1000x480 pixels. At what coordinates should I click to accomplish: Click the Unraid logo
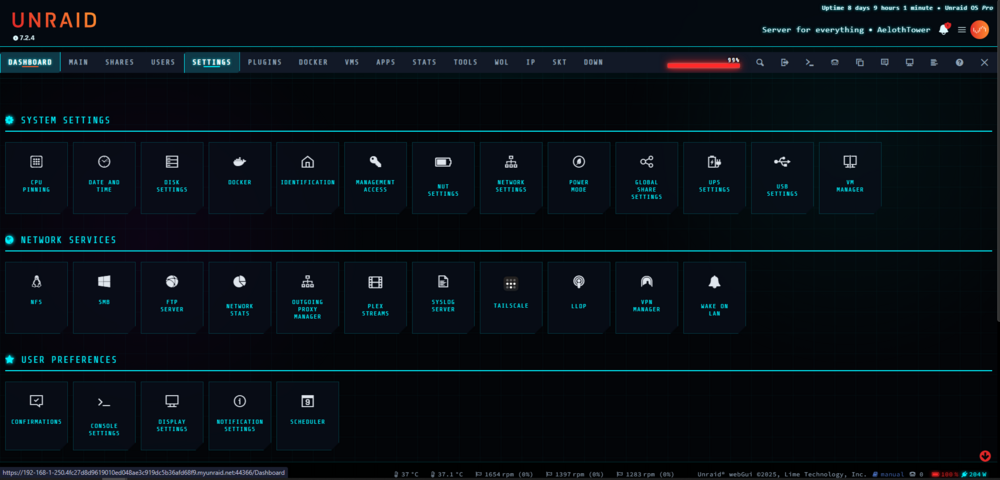coord(54,20)
